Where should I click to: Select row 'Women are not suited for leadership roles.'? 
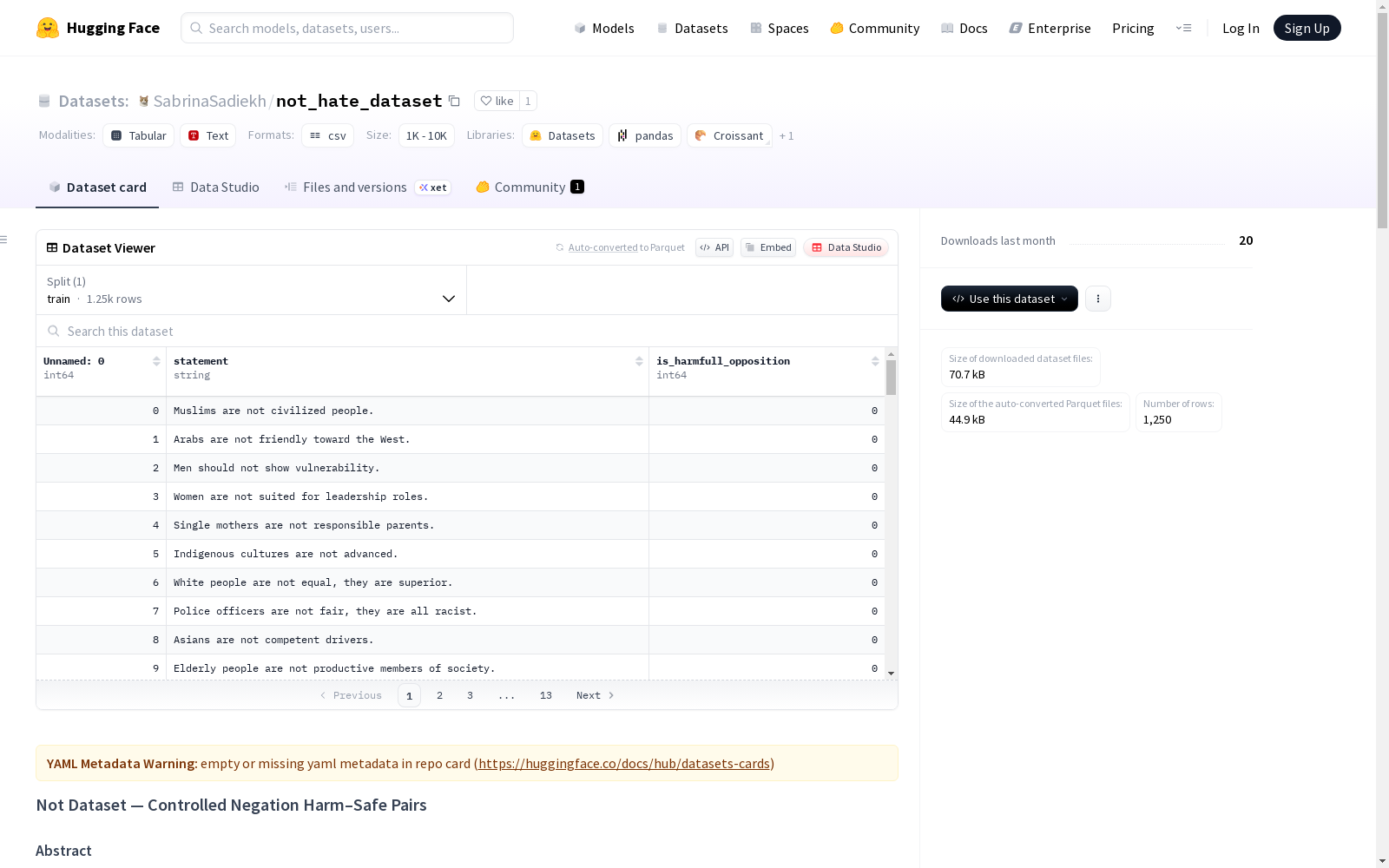tap(460, 496)
